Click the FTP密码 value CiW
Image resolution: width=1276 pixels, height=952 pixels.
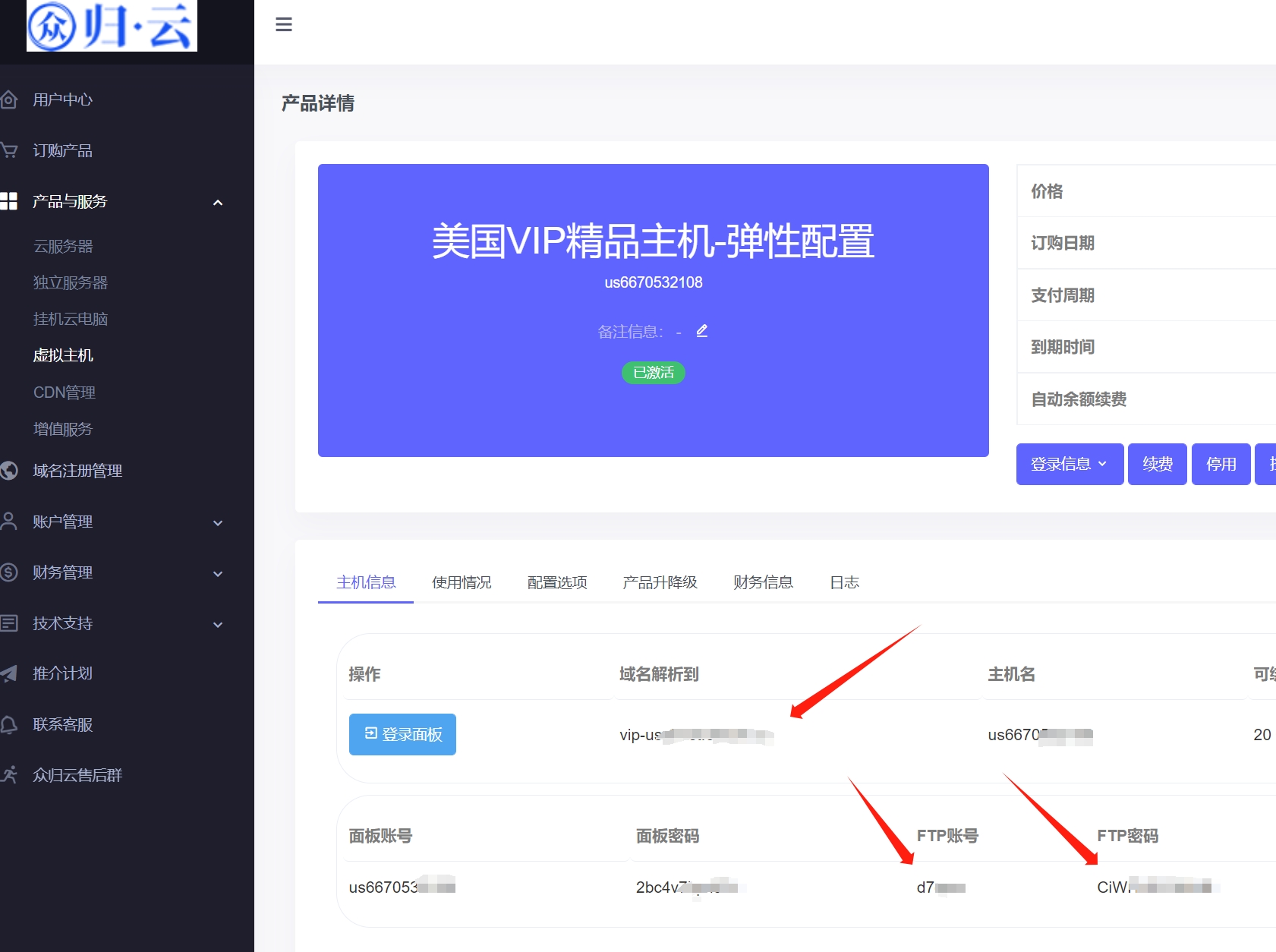(1158, 887)
